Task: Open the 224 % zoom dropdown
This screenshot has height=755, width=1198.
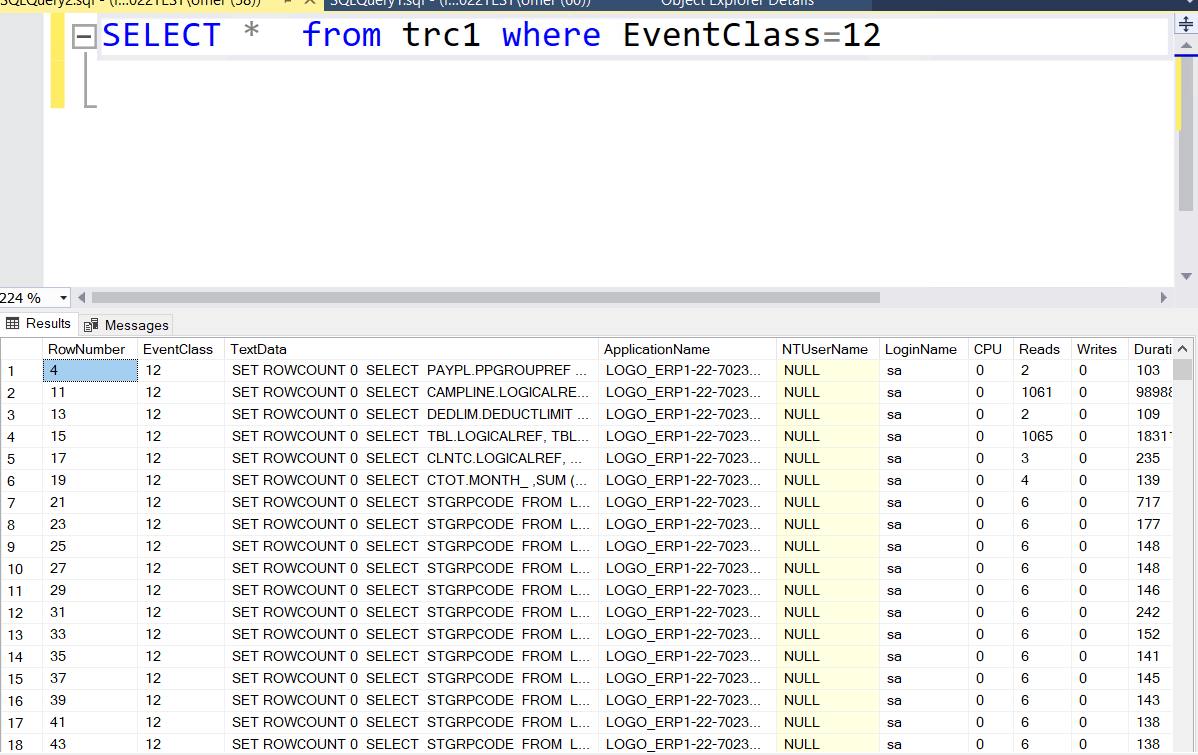Action: (63, 298)
